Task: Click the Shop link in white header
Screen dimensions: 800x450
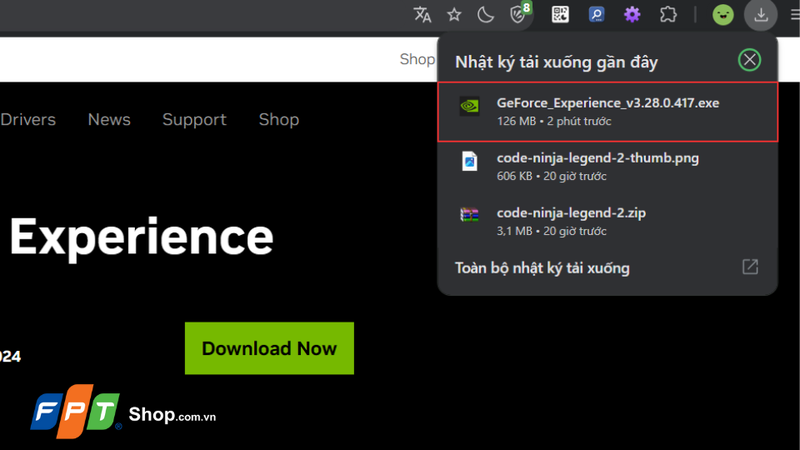Action: pyautogui.click(x=417, y=59)
